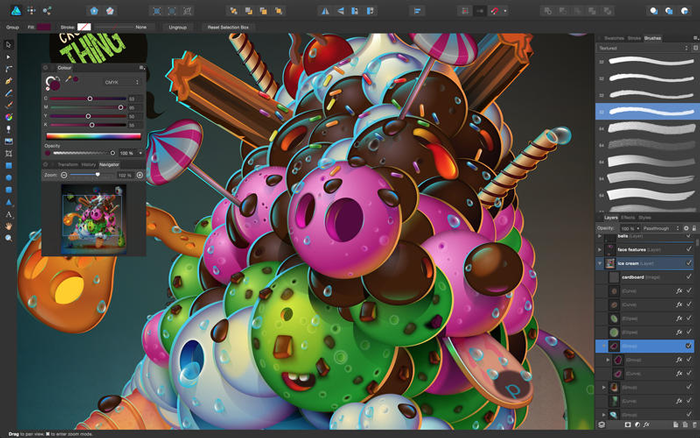
Task: Switch to Export persona icon
Action: tap(47, 11)
